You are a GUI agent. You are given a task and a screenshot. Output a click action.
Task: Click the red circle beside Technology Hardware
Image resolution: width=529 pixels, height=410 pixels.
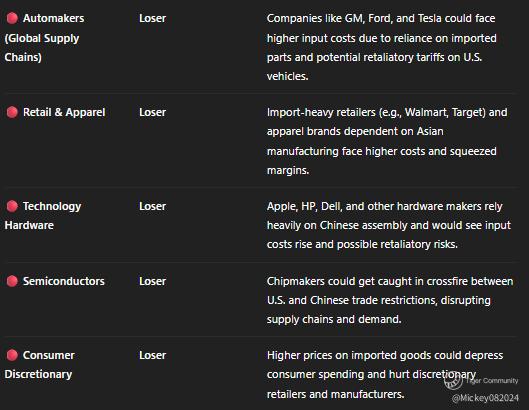[12, 206]
